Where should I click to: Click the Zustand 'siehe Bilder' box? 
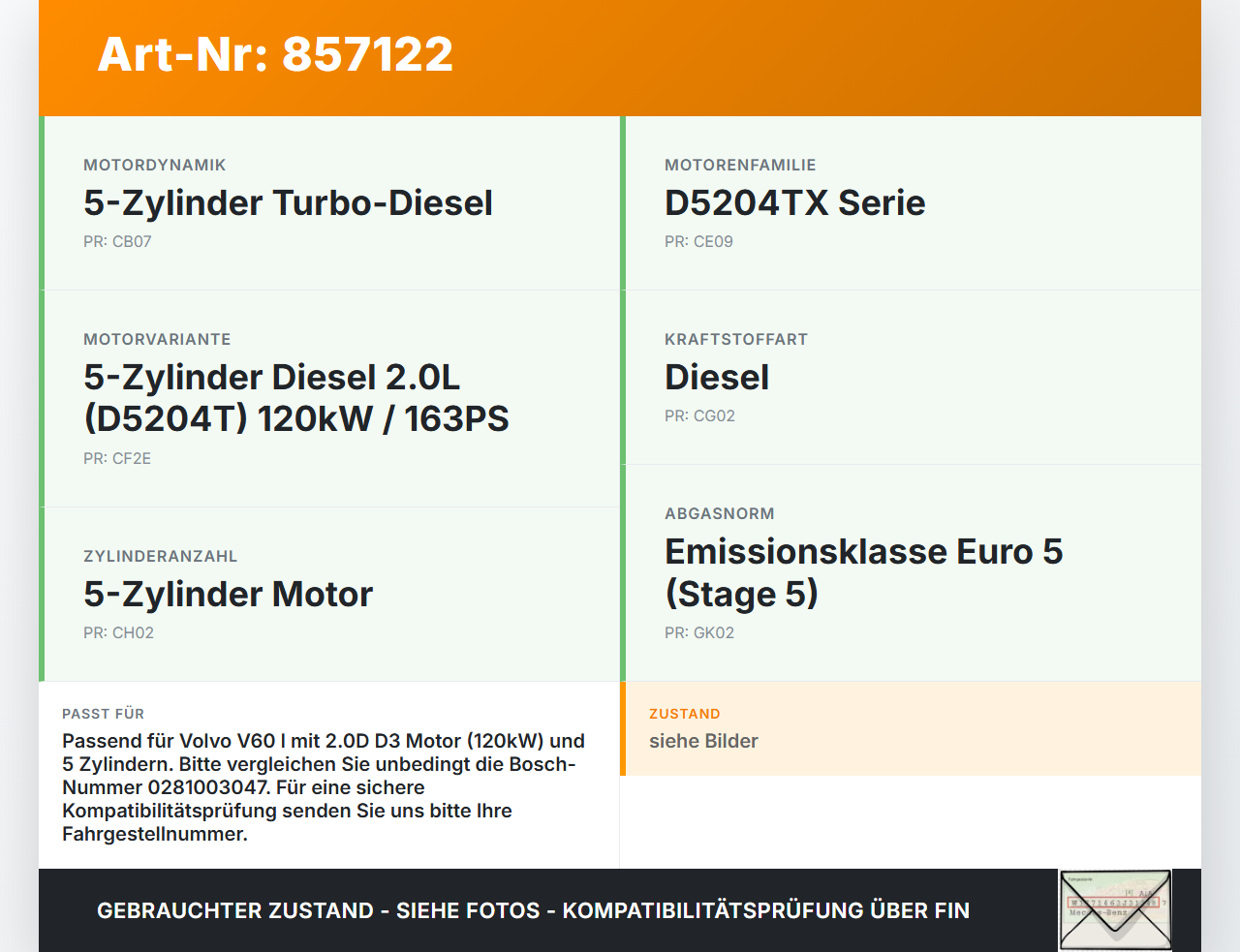[x=911, y=728]
